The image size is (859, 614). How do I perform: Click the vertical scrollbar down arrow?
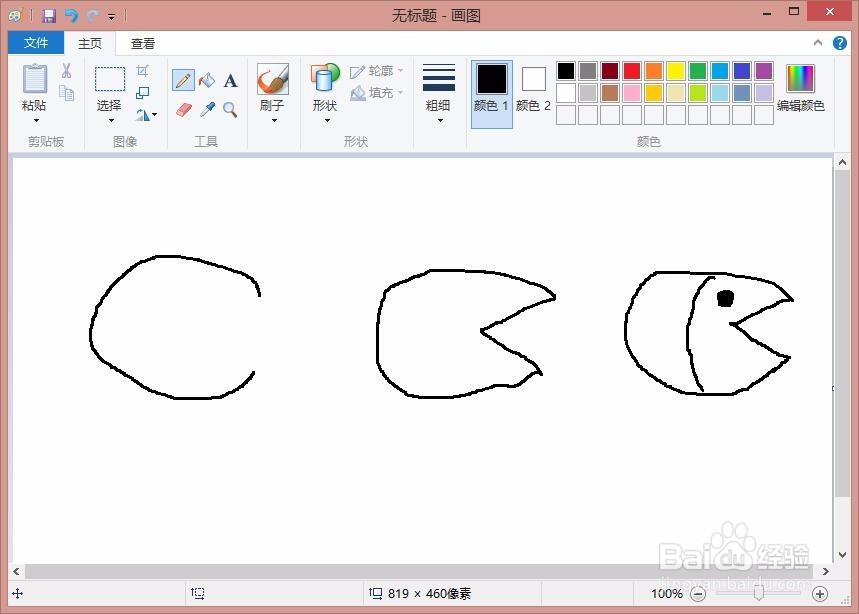tap(842, 554)
